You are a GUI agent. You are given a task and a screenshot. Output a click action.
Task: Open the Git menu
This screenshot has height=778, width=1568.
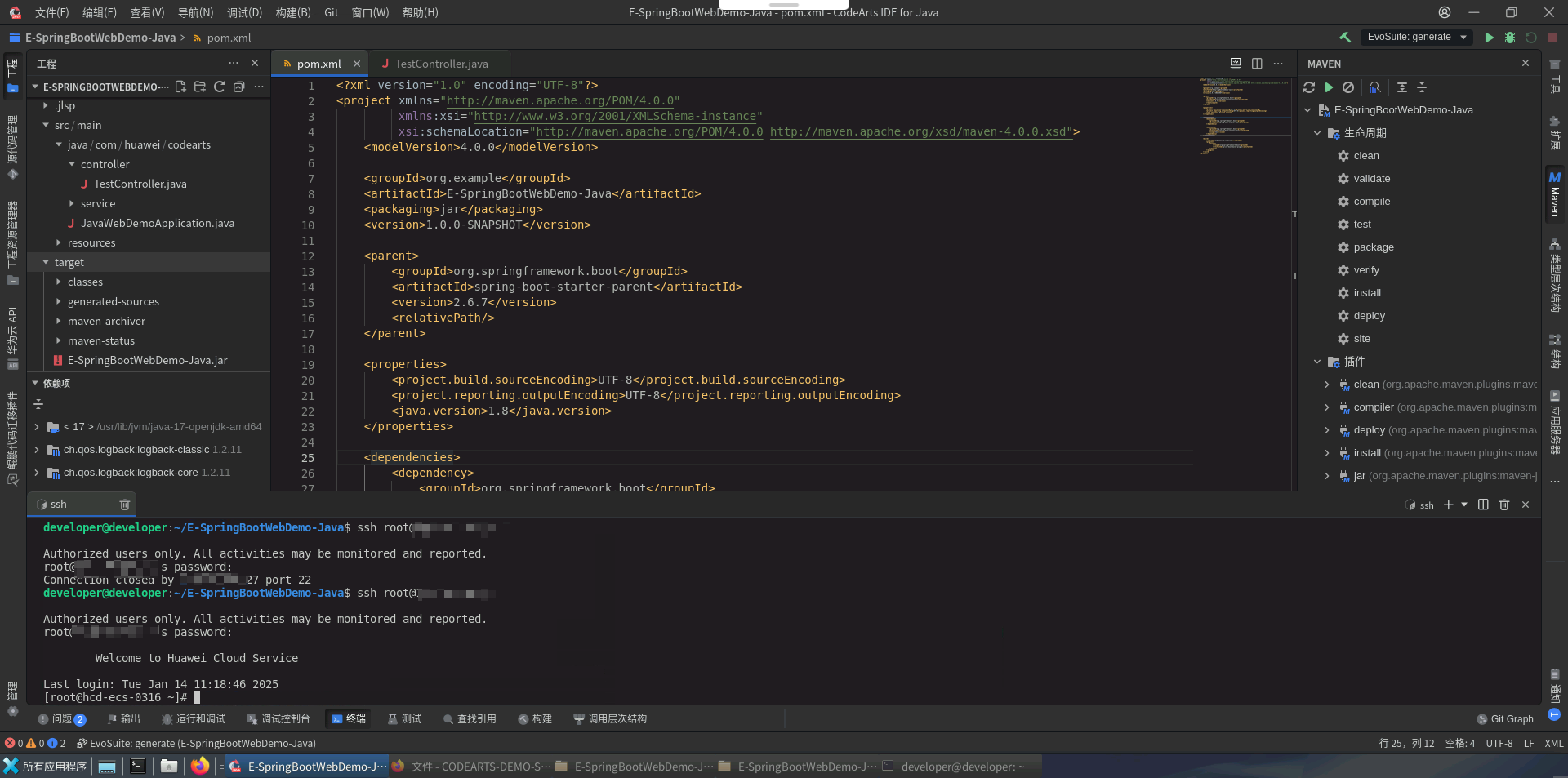331,12
